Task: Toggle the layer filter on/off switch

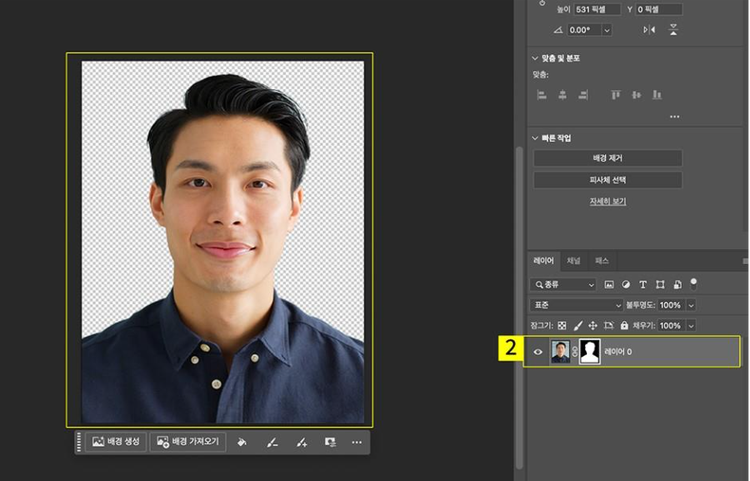Action: tap(694, 283)
